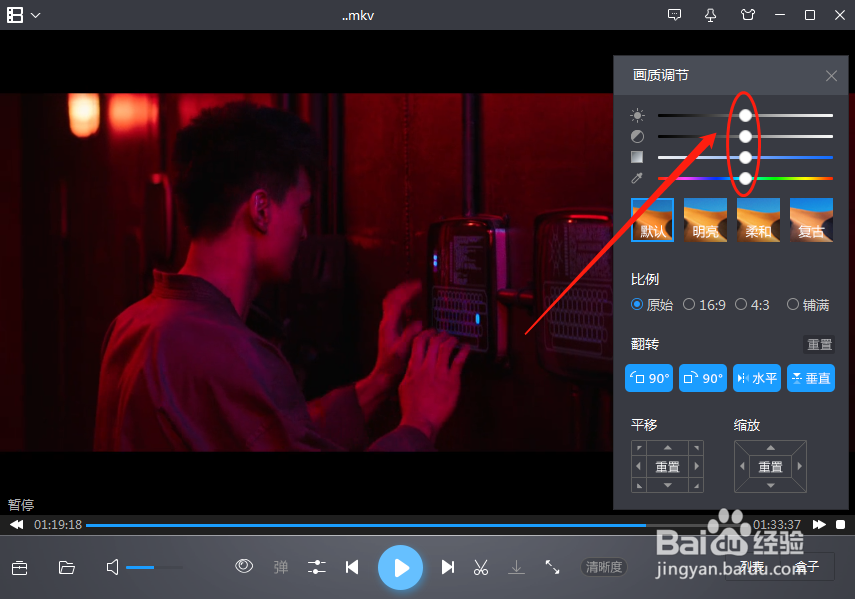Open file with the folder icon

click(x=67, y=567)
